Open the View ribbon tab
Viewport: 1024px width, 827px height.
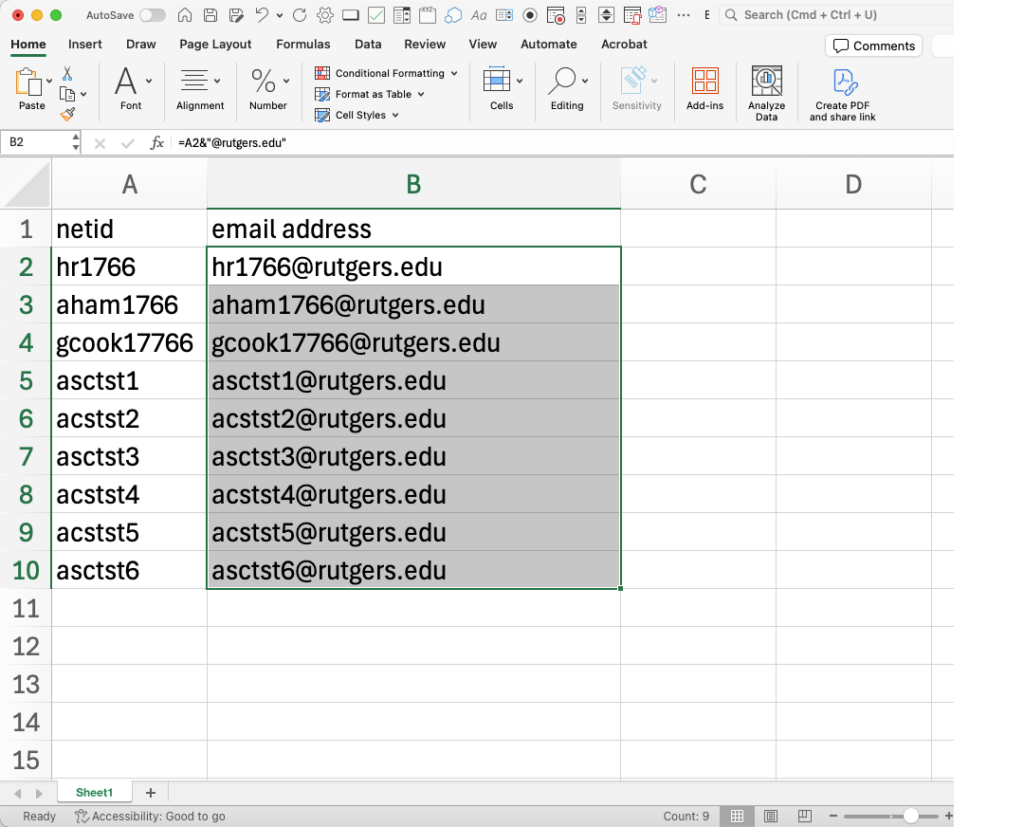[x=483, y=44]
